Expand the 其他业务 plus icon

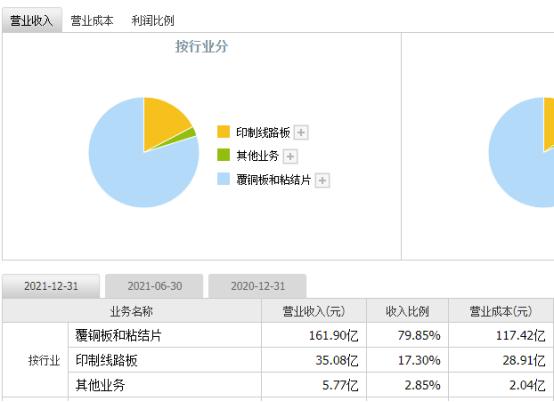[x=290, y=156]
